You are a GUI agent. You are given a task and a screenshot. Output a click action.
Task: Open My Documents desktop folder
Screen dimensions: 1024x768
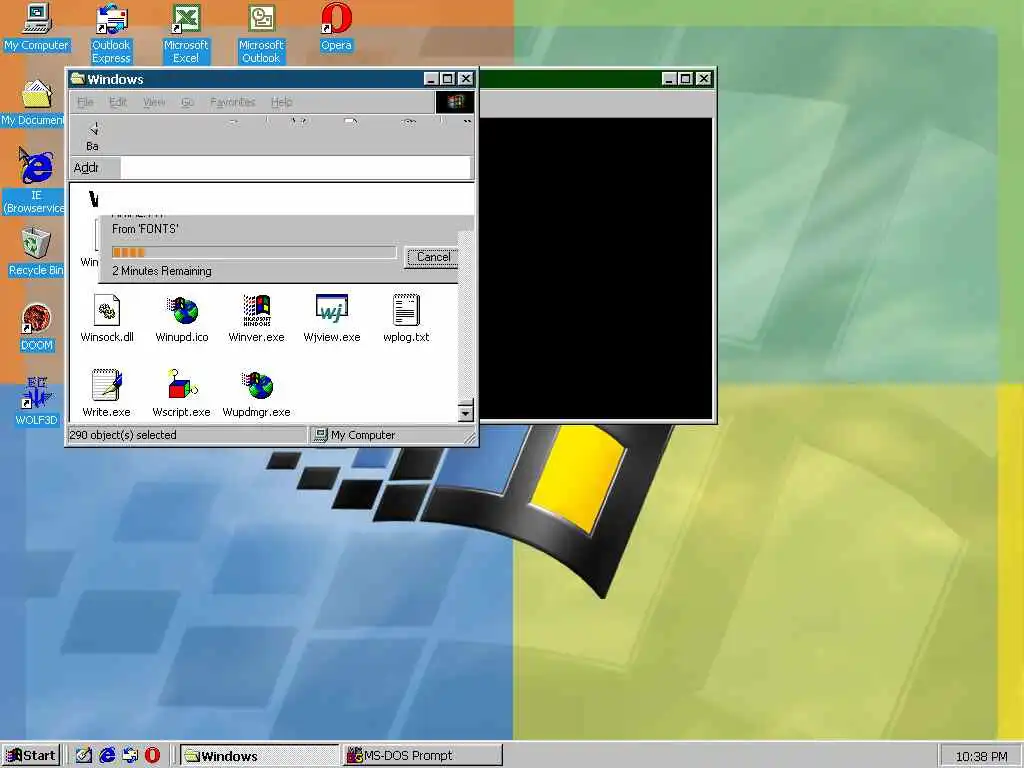click(33, 103)
